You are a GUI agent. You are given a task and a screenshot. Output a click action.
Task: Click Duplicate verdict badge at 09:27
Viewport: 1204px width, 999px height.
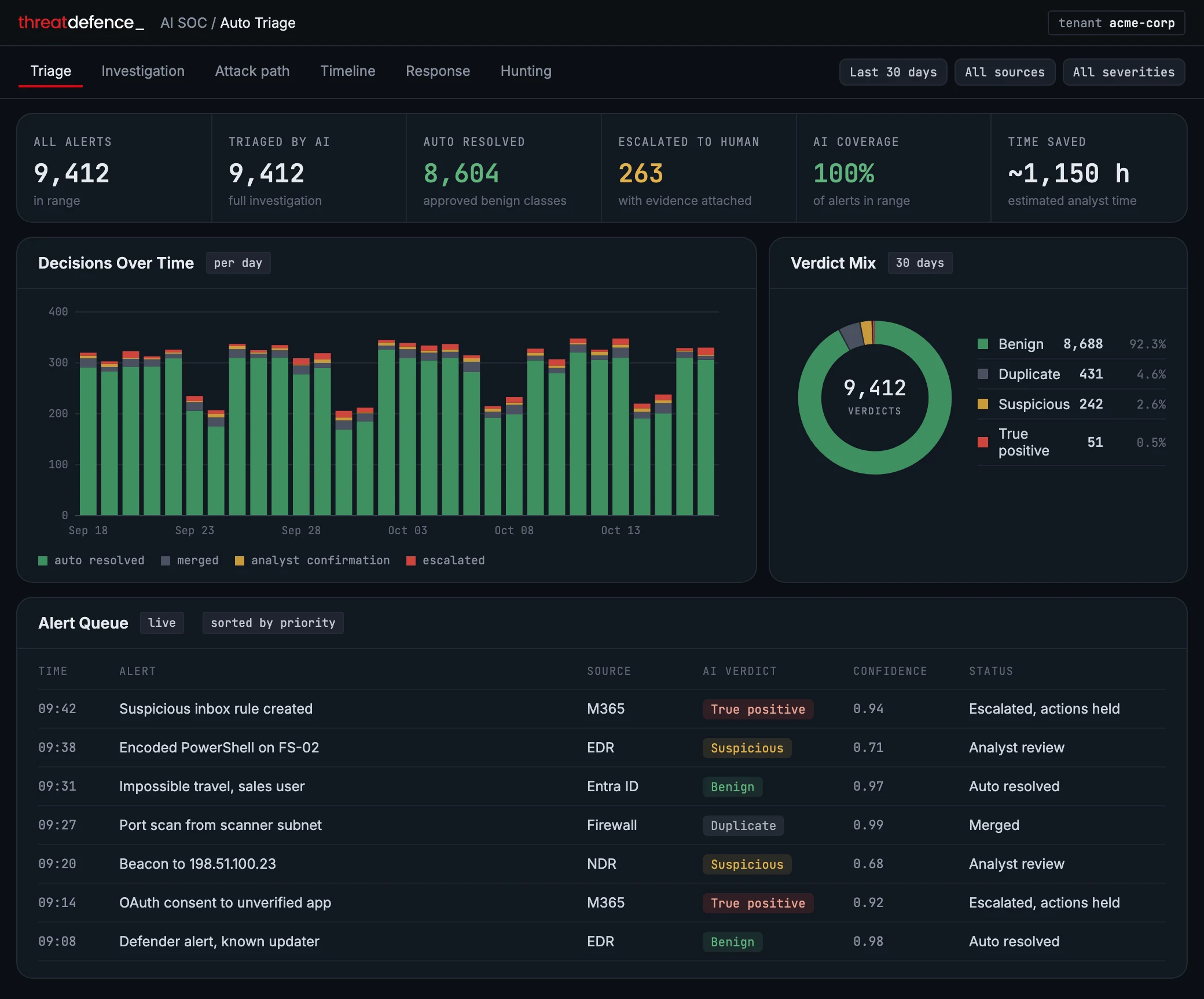point(743,826)
